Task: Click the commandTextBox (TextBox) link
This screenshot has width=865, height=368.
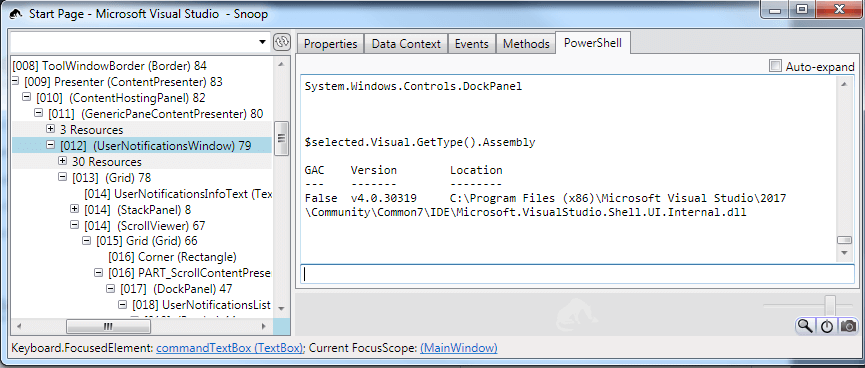Action: click(230, 348)
